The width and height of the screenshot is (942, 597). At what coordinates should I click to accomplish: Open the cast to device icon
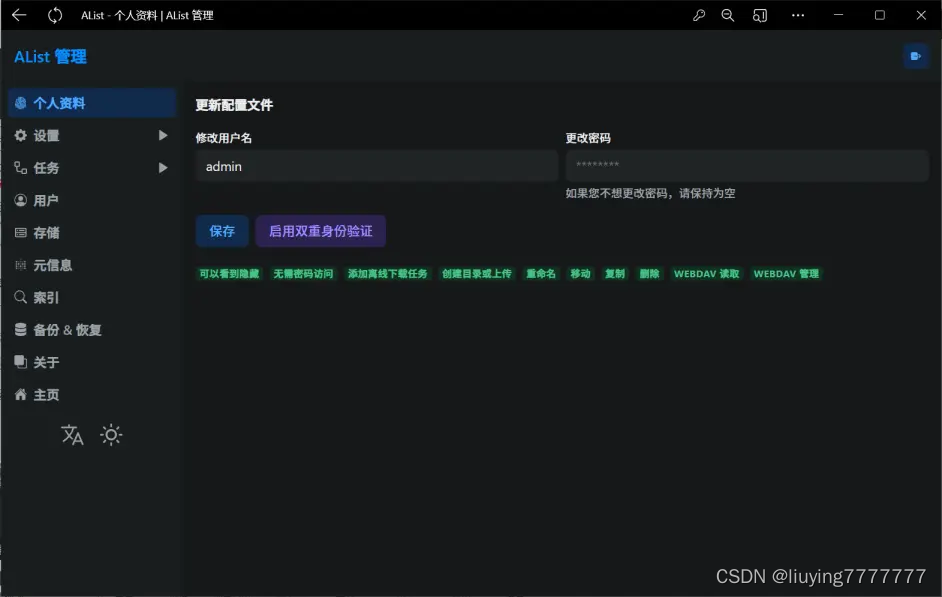[760, 15]
